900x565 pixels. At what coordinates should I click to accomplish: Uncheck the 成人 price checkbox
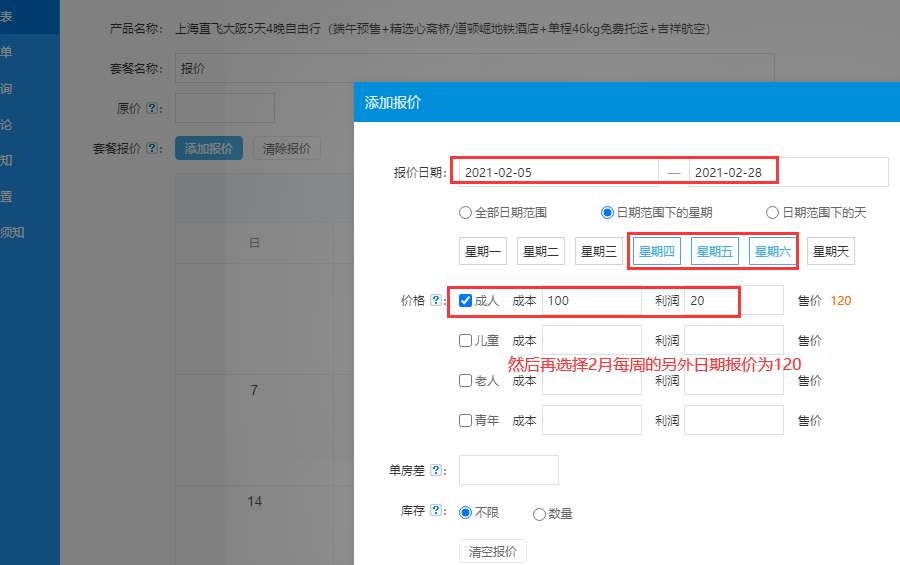(x=466, y=301)
